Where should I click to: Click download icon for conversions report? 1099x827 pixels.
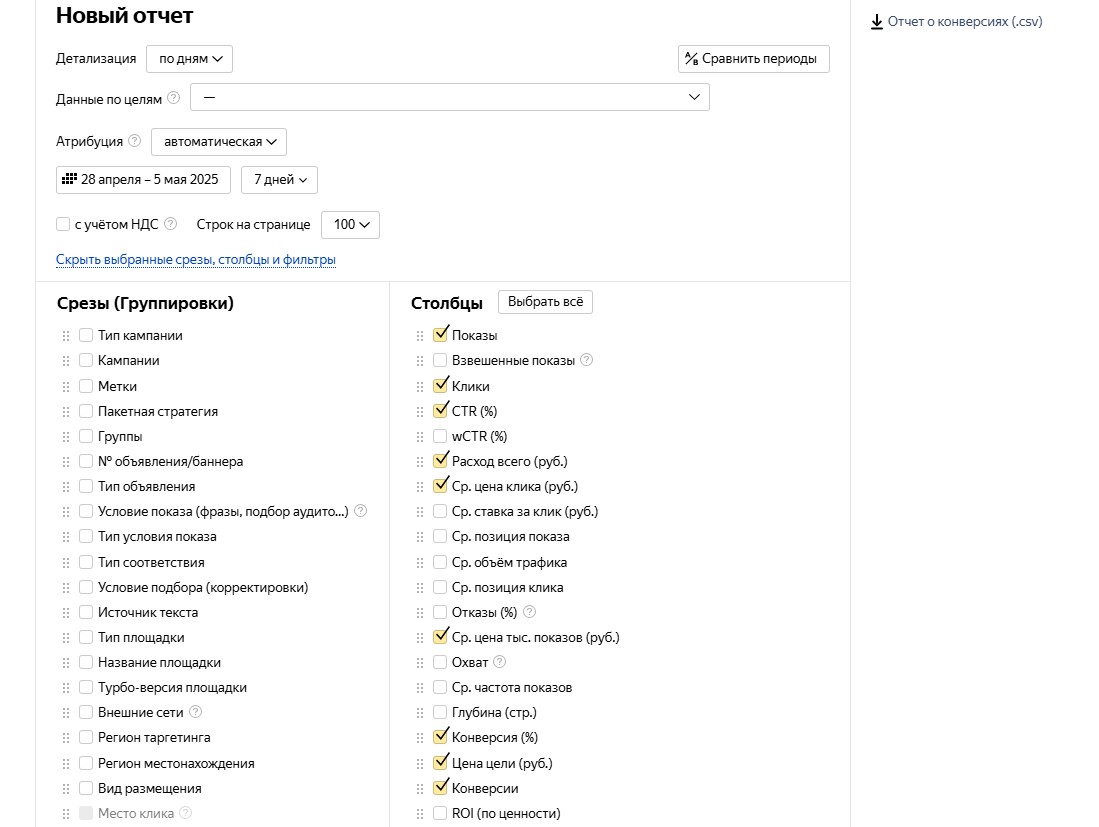point(877,21)
